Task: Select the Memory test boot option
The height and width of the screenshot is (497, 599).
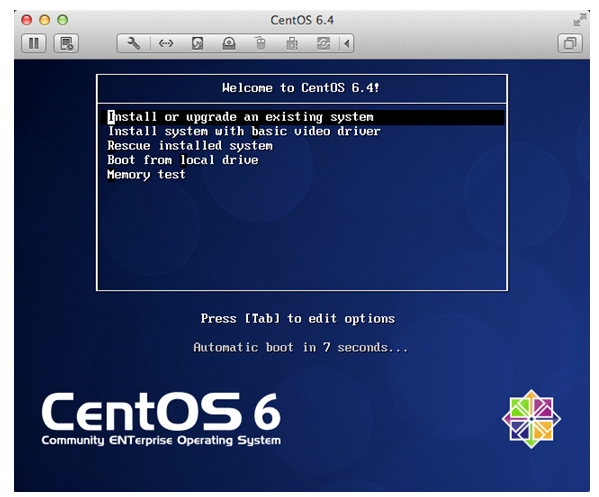Action: pos(146,175)
